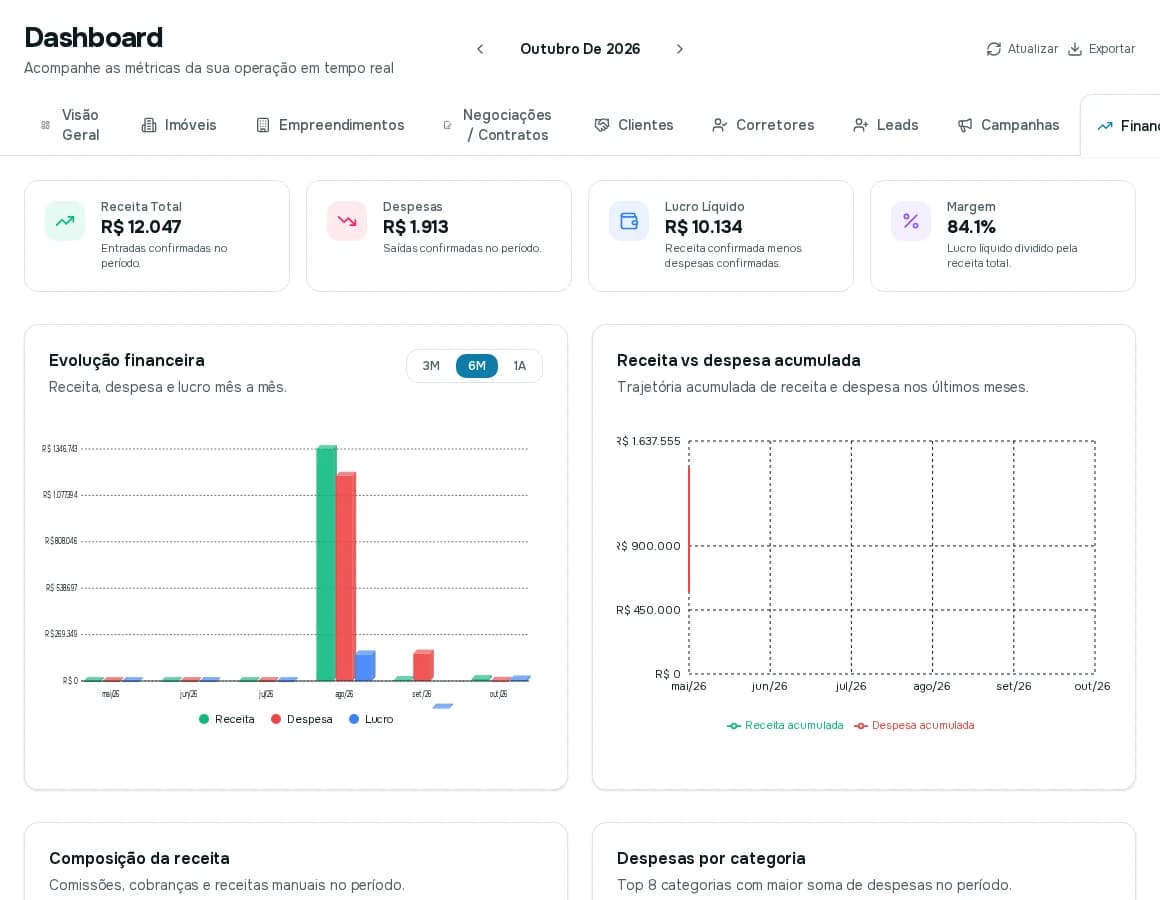Viewport: 1160px width, 900px height.
Task: Click the Campanhas megaphone icon
Action: coord(965,125)
